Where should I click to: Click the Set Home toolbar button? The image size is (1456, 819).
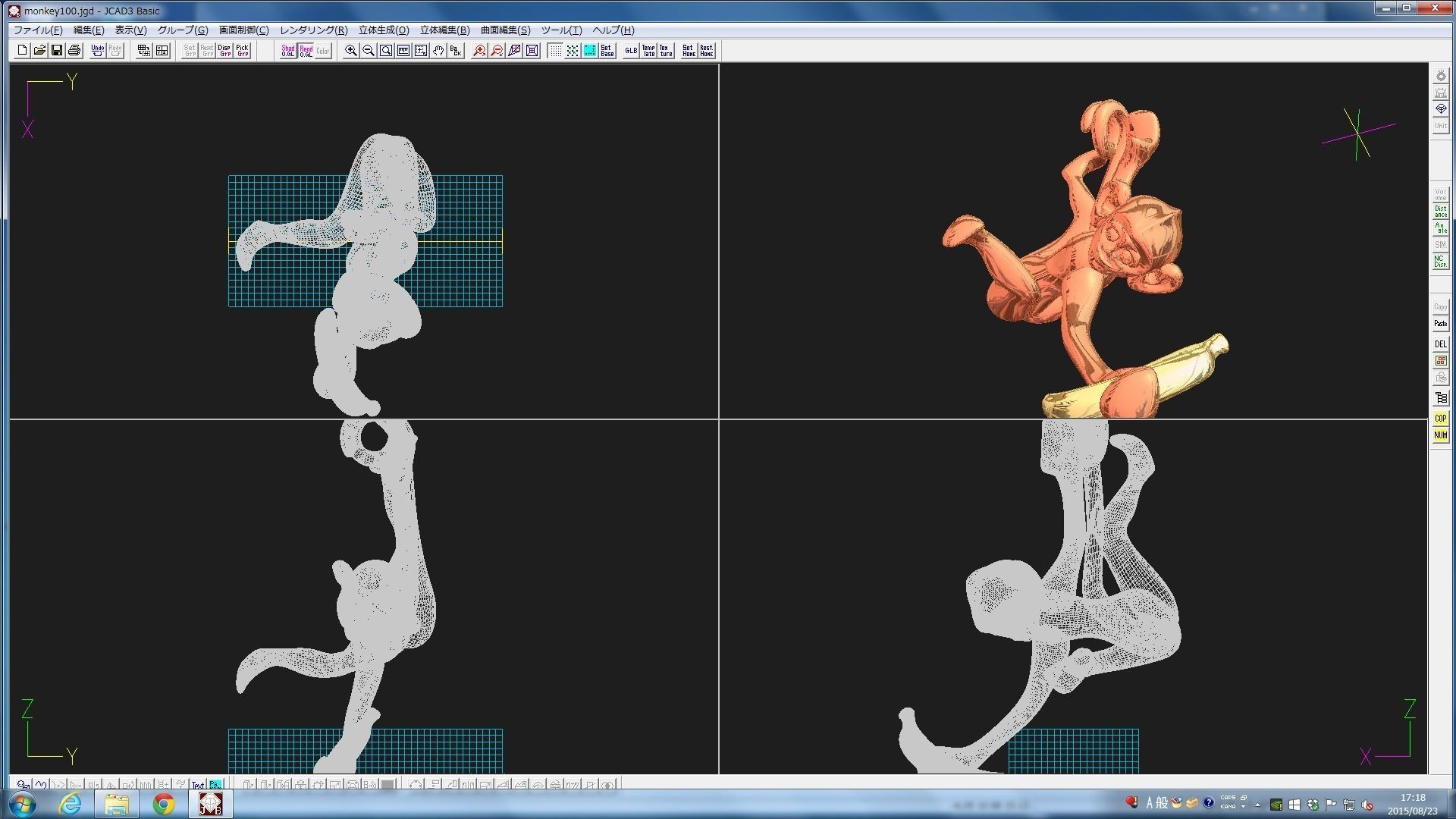point(689,51)
